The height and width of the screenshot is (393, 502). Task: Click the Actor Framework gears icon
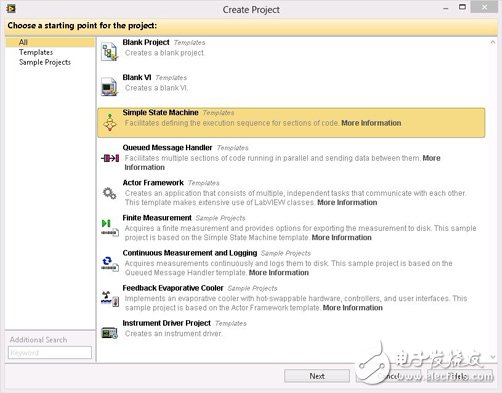pyautogui.click(x=109, y=193)
